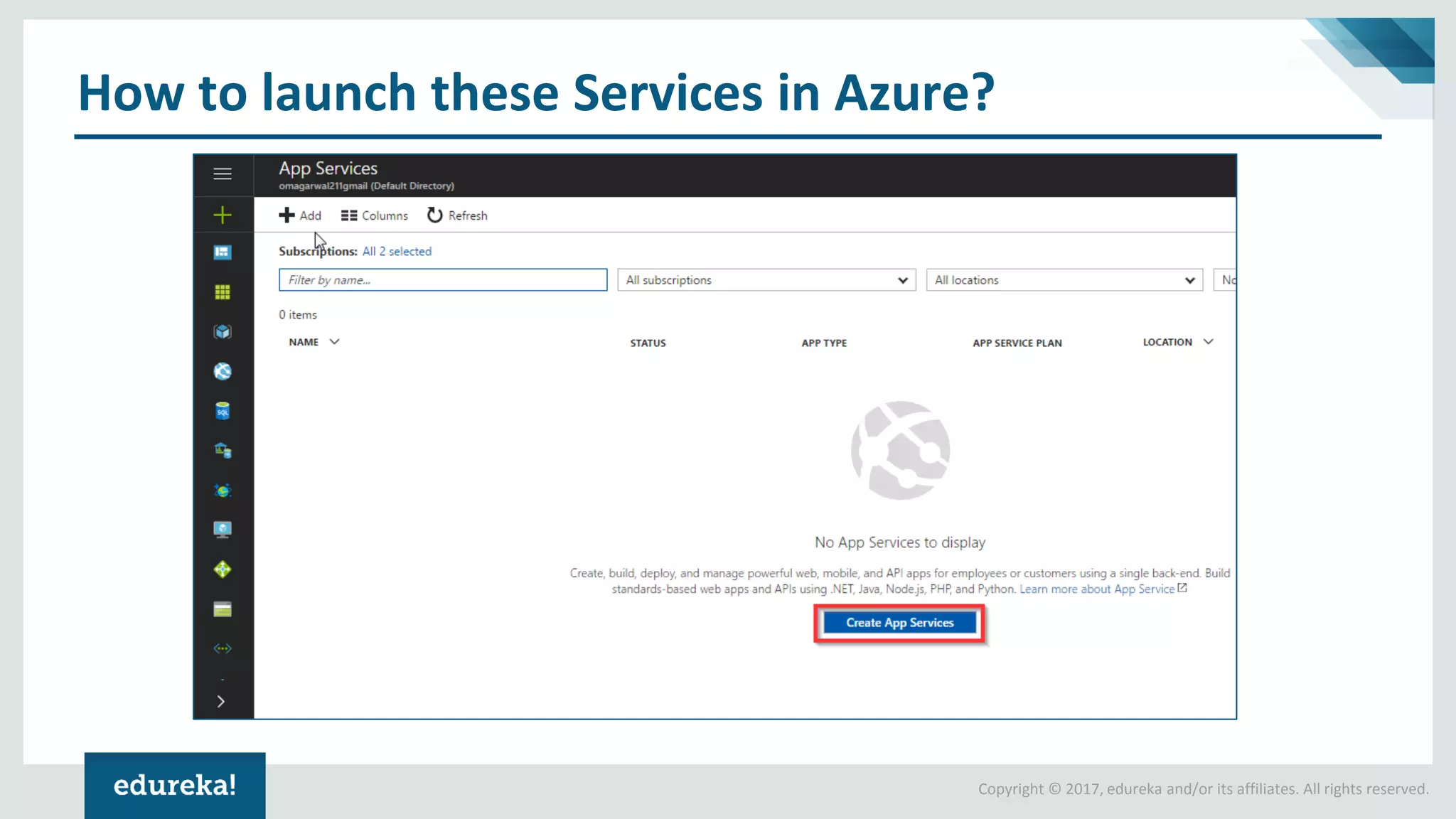Click the APP SERVICE PLAN column header
This screenshot has height=819, width=1456.
[1017, 343]
